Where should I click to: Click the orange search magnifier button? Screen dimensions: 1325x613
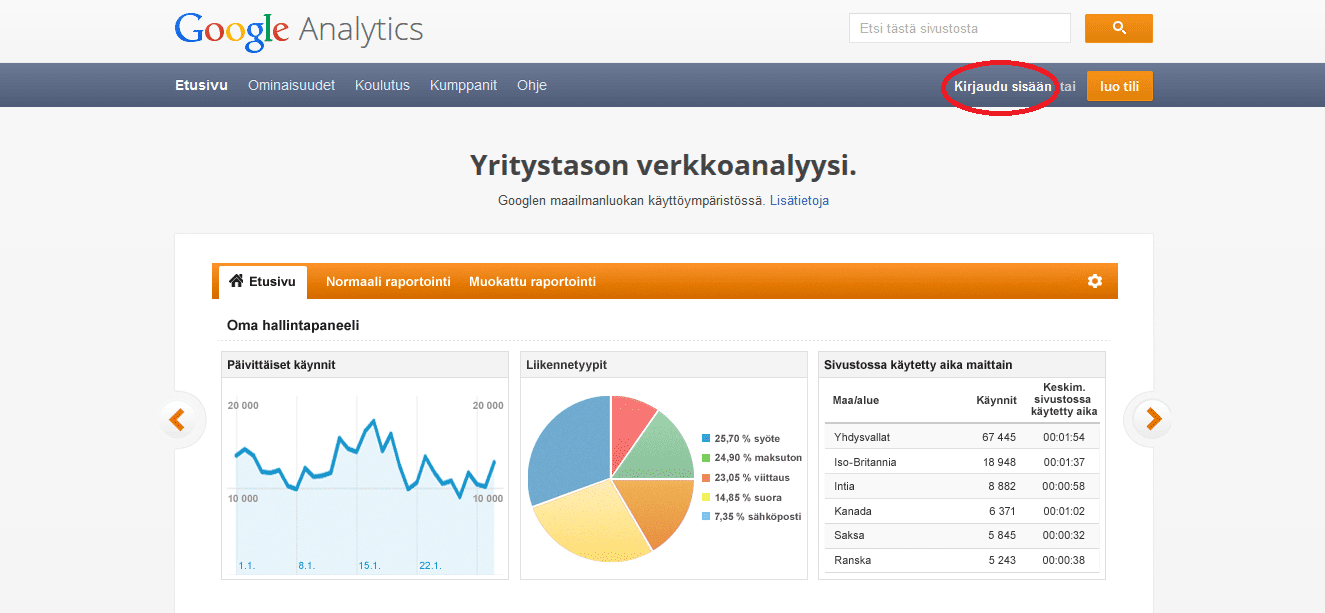[x=1119, y=28]
